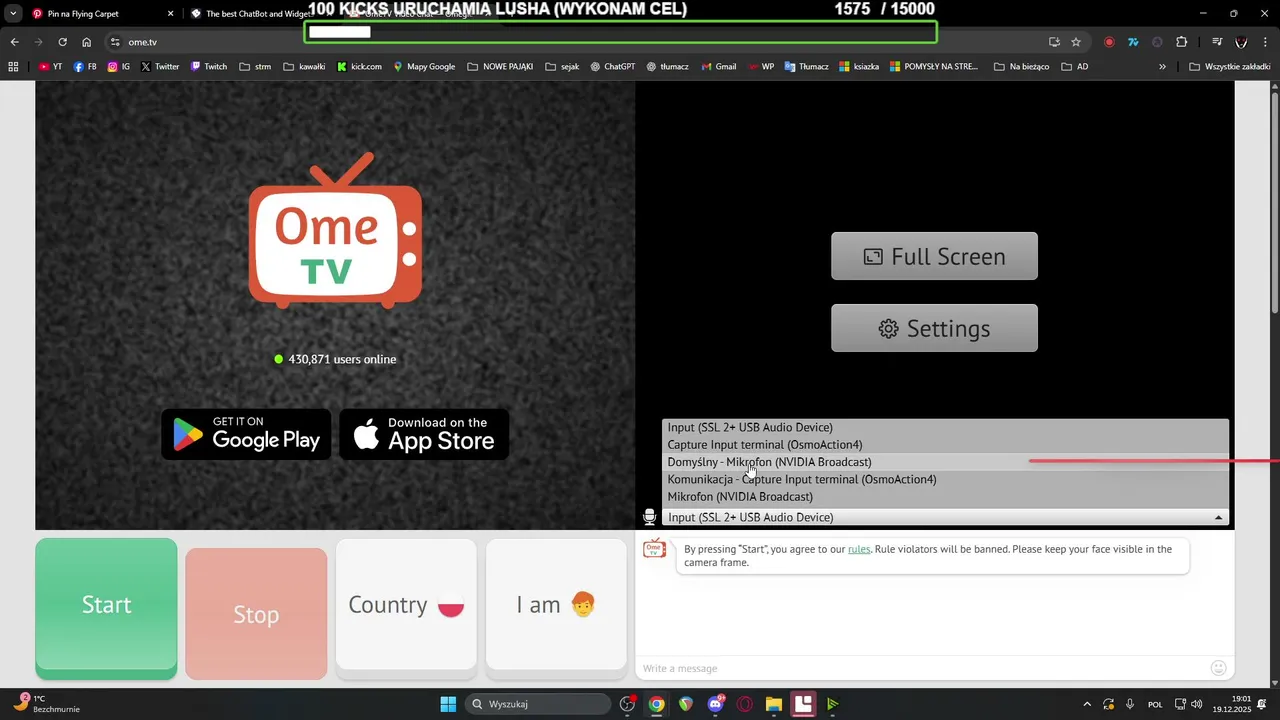Open the kick.com bookmark
This screenshot has height=720, width=1280.
[359, 67]
